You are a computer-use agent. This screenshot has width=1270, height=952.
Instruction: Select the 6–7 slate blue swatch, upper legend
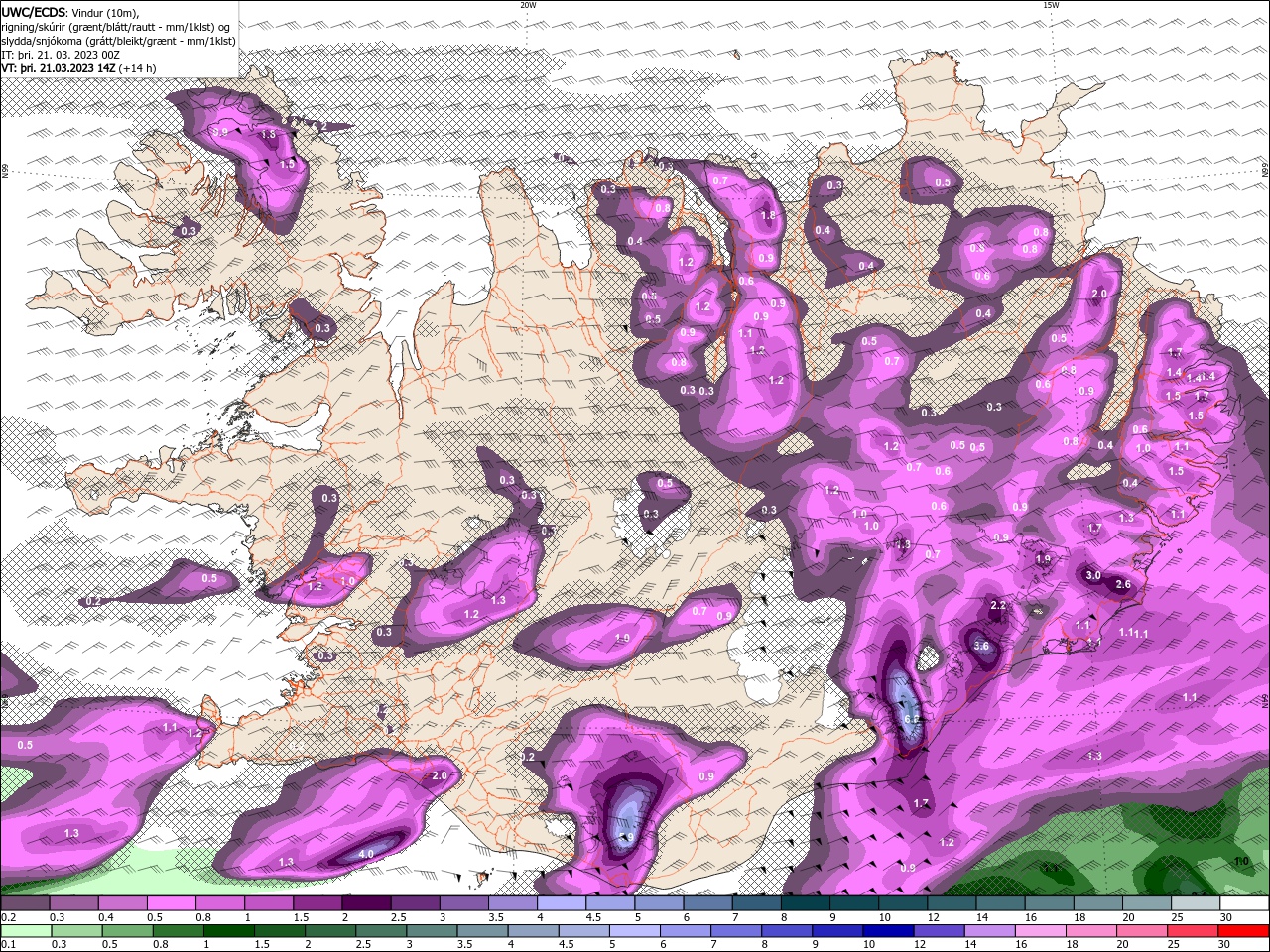click(x=707, y=903)
